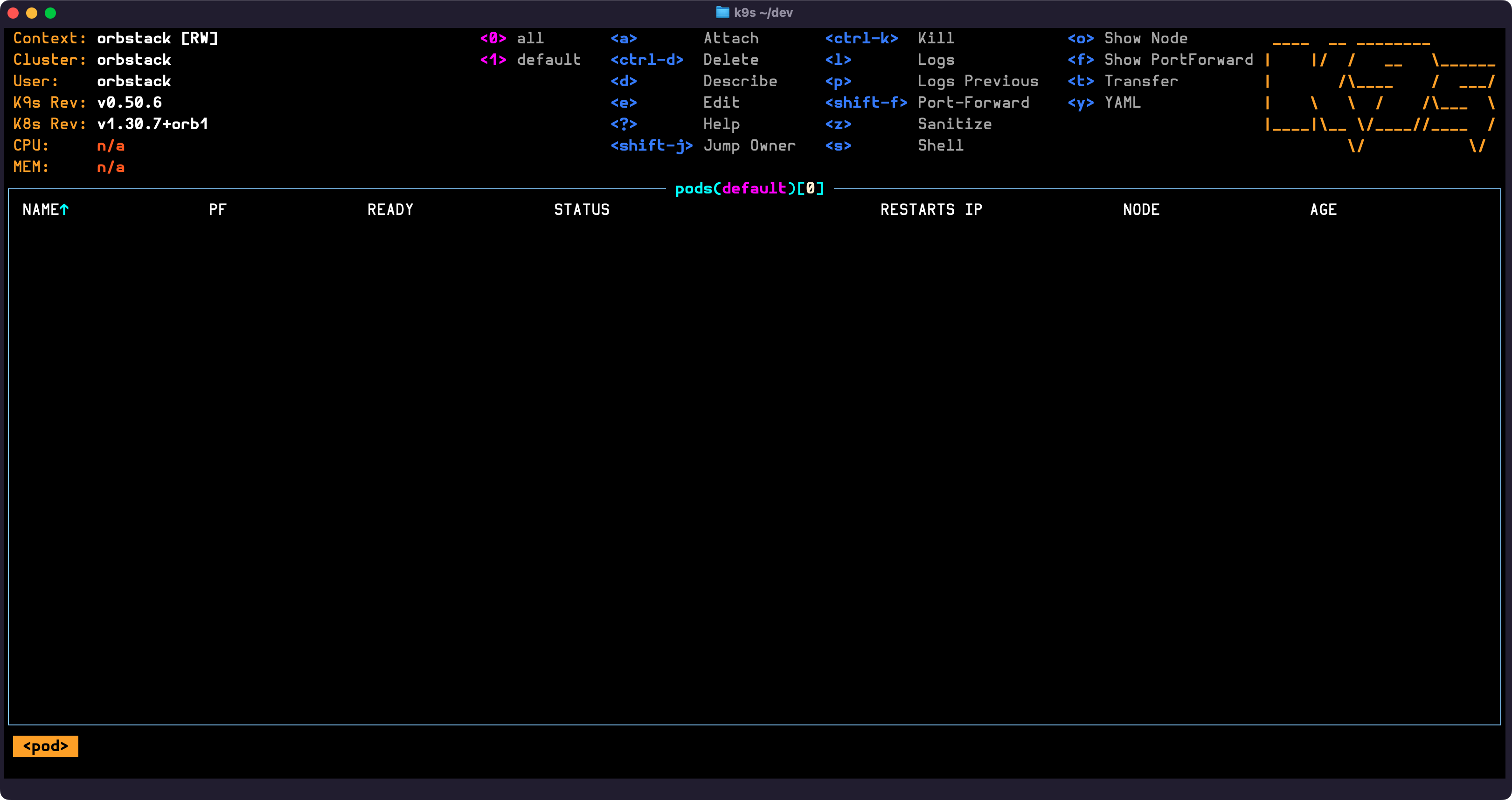Click the <y> YAML shortcut
The height and width of the screenshot is (800, 1512).
[1104, 103]
